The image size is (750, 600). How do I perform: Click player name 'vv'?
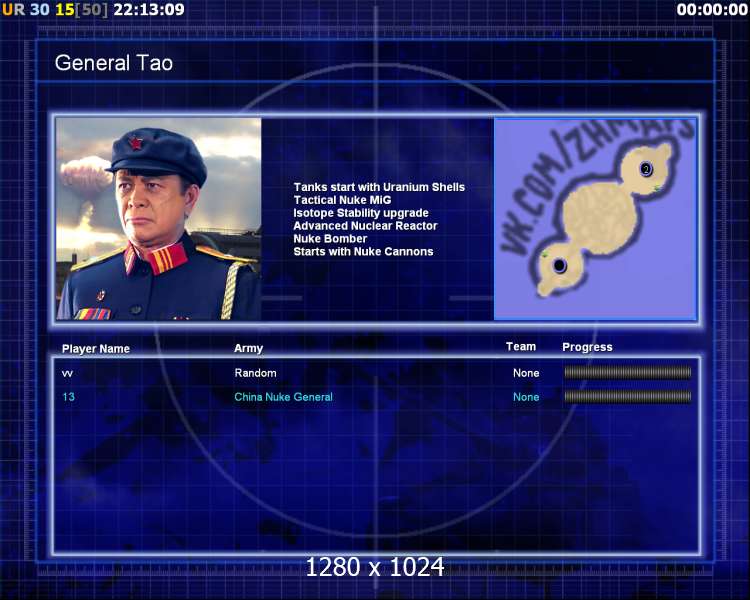pos(67,373)
